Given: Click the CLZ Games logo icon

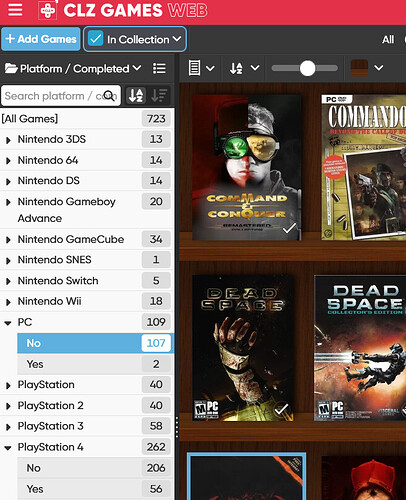Looking at the screenshot, I should pyautogui.click(x=48, y=11).
